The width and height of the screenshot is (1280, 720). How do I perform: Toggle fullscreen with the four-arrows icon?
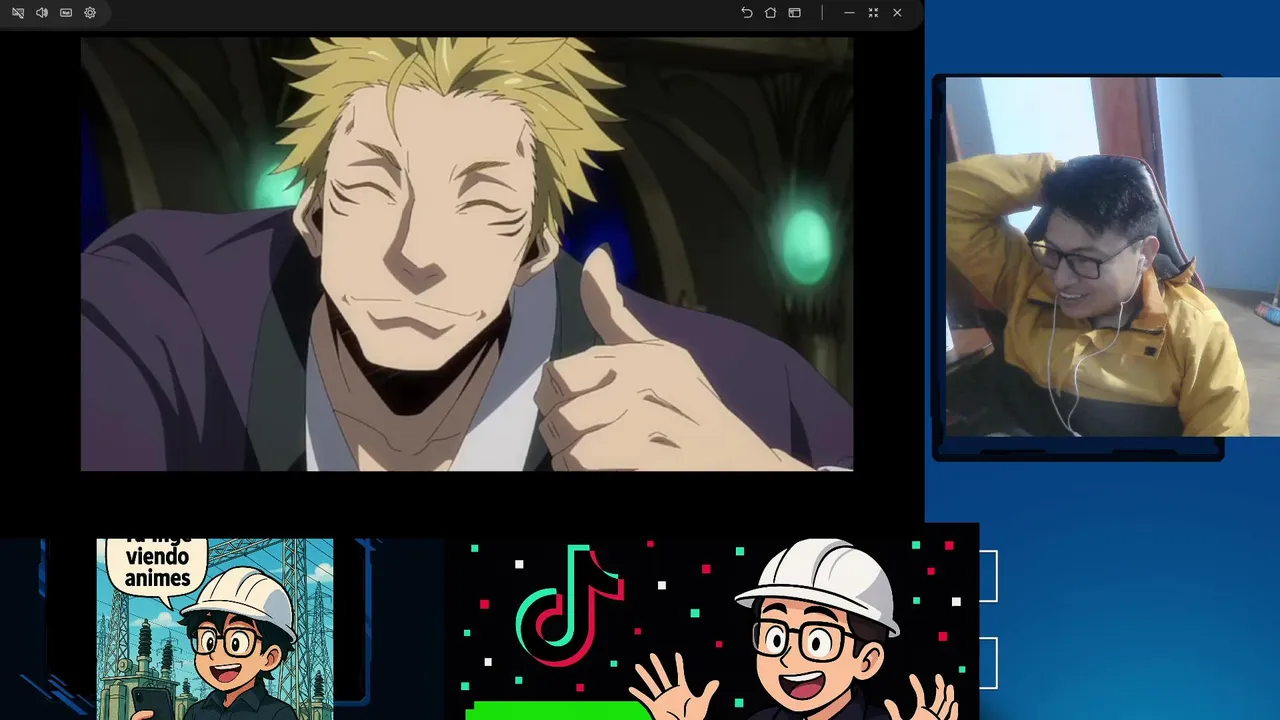pos(873,13)
